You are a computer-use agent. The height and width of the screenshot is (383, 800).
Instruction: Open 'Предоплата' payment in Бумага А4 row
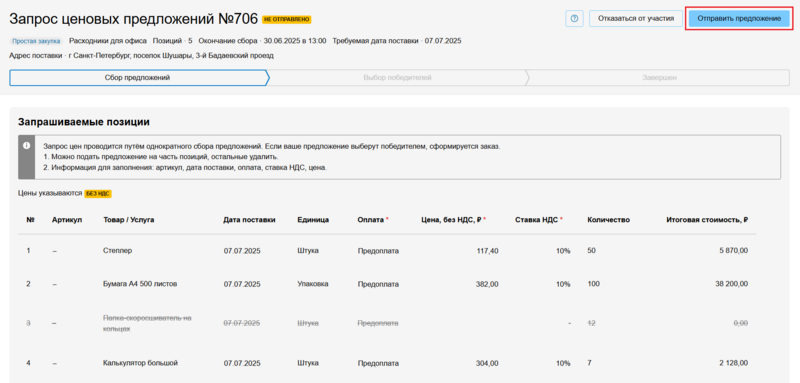tap(378, 284)
